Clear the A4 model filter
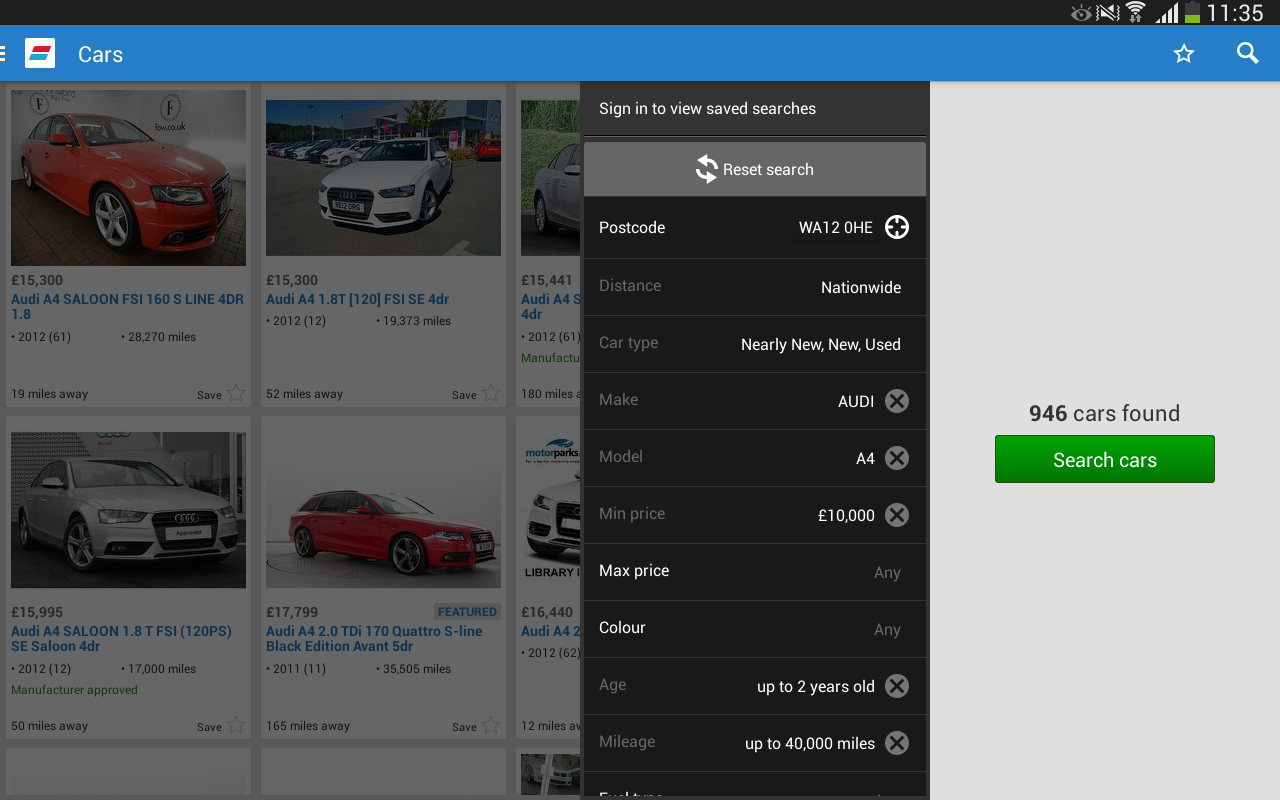The image size is (1280, 800). [x=896, y=458]
